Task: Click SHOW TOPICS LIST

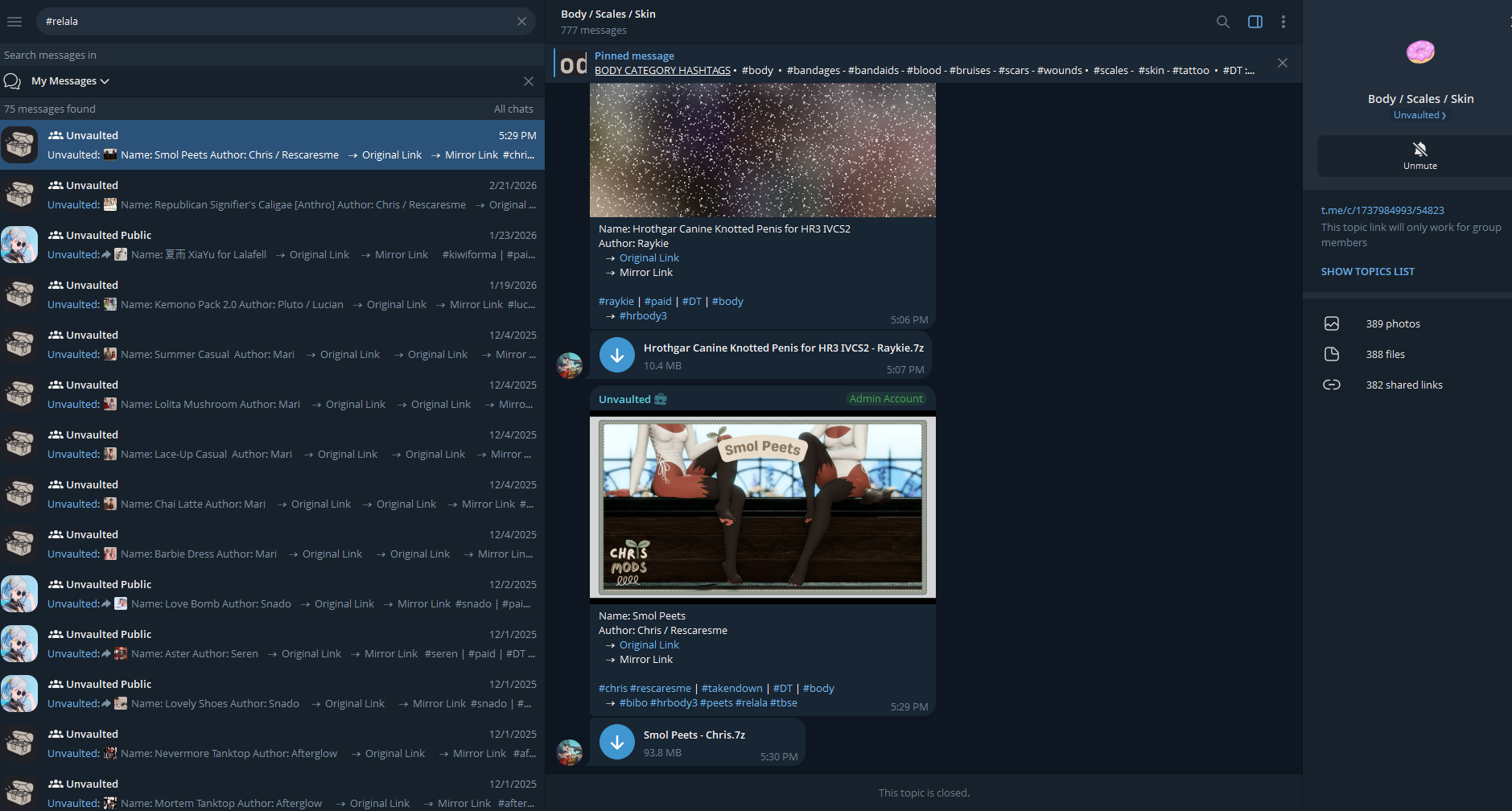Action: [x=1367, y=272]
